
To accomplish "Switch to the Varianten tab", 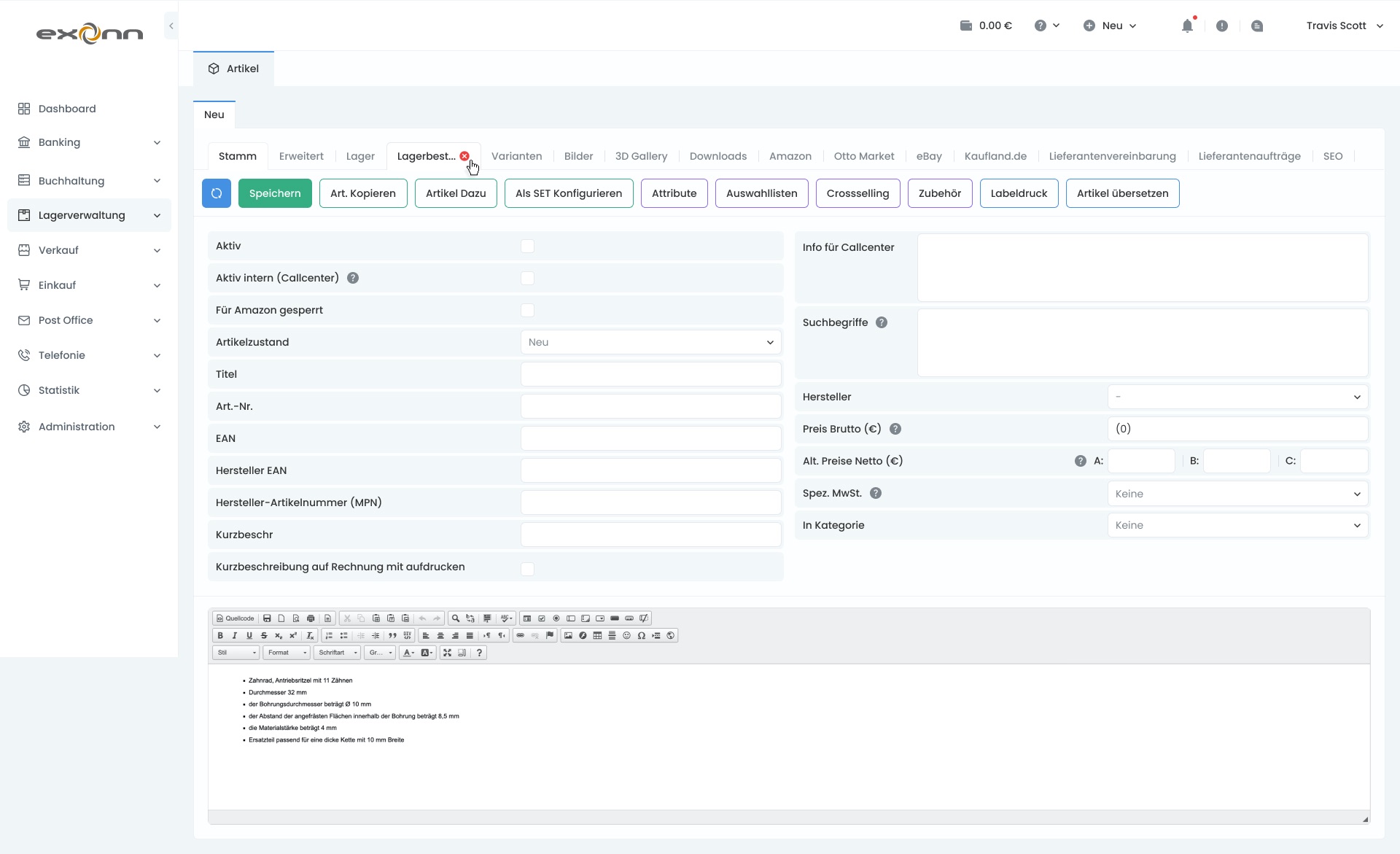I will [x=516, y=156].
